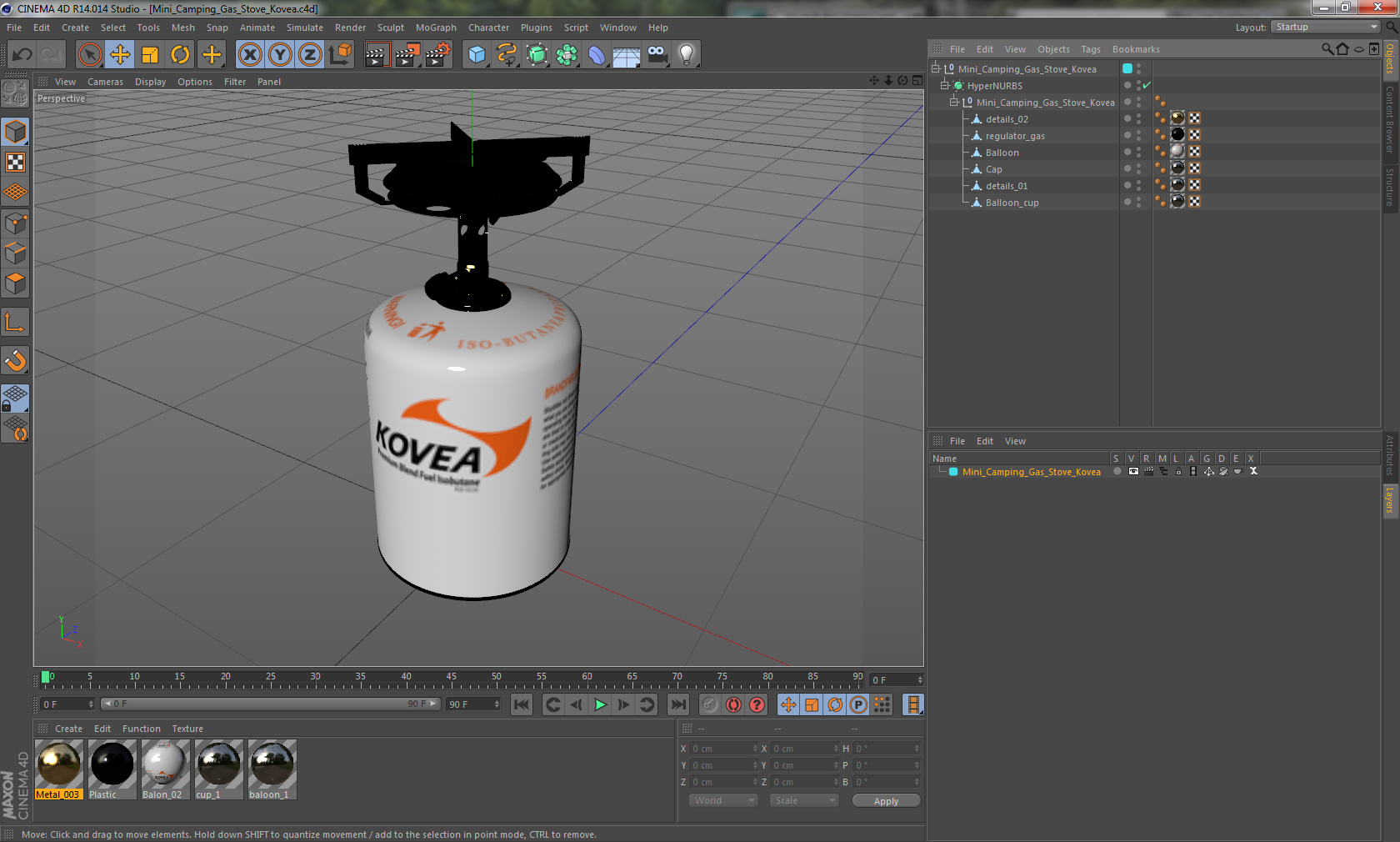Open the Deformer objects icon
The image size is (1400, 842).
(597, 55)
